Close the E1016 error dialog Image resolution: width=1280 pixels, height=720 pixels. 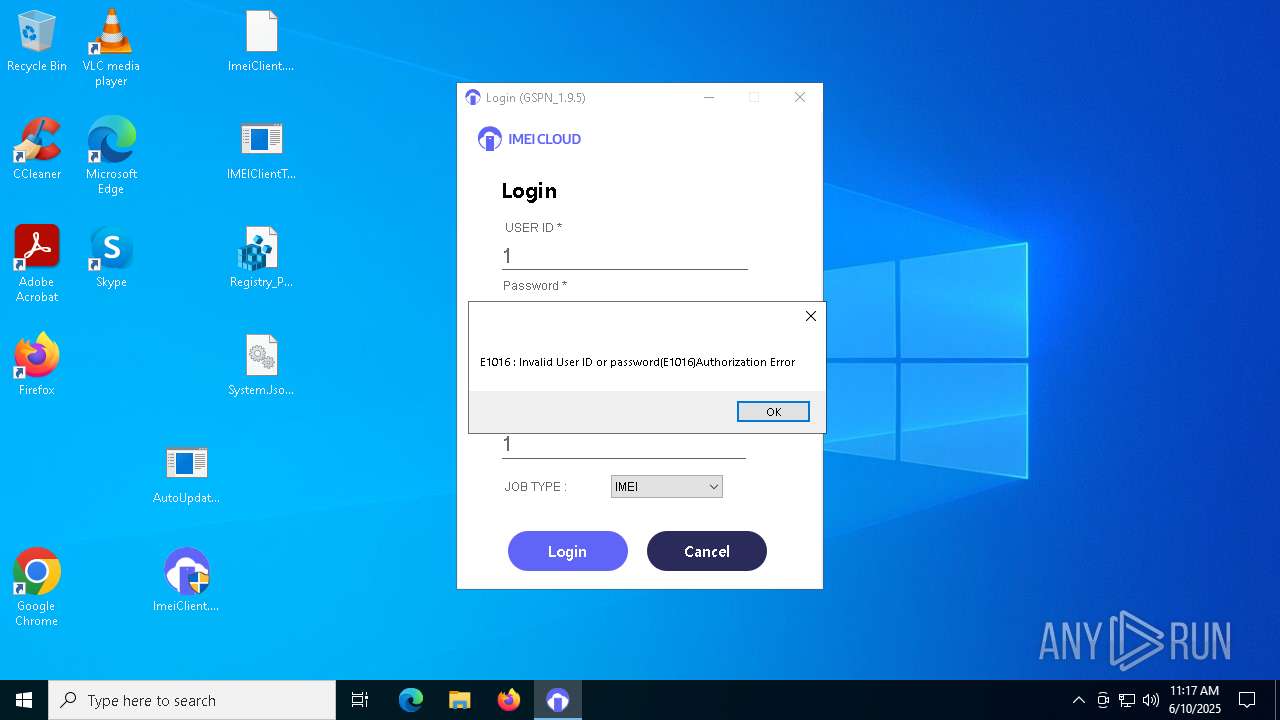click(811, 316)
